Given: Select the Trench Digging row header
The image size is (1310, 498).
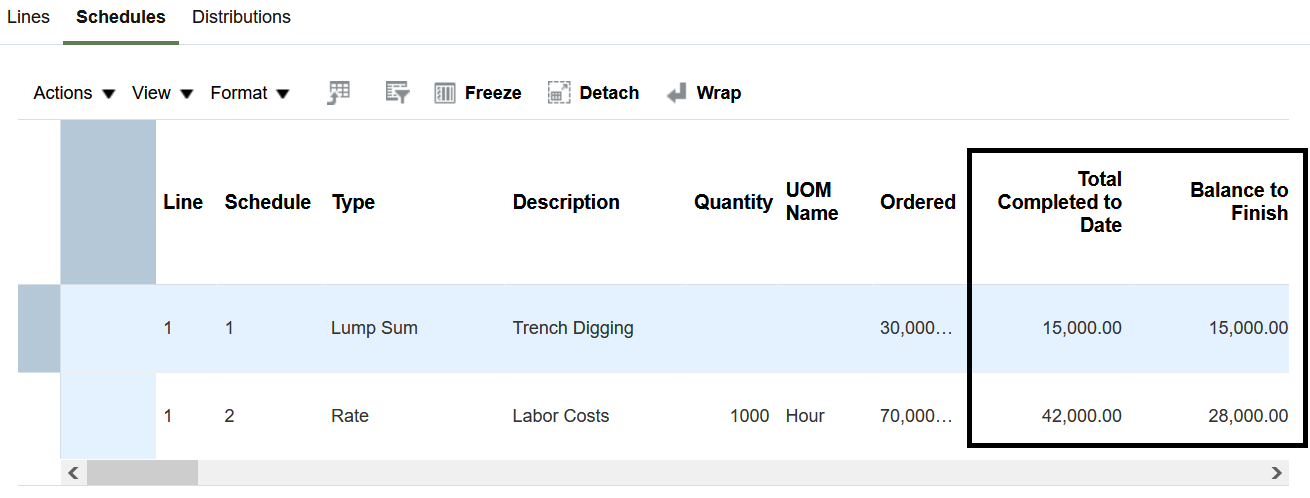Looking at the screenshot, I should tap(39, 328).
